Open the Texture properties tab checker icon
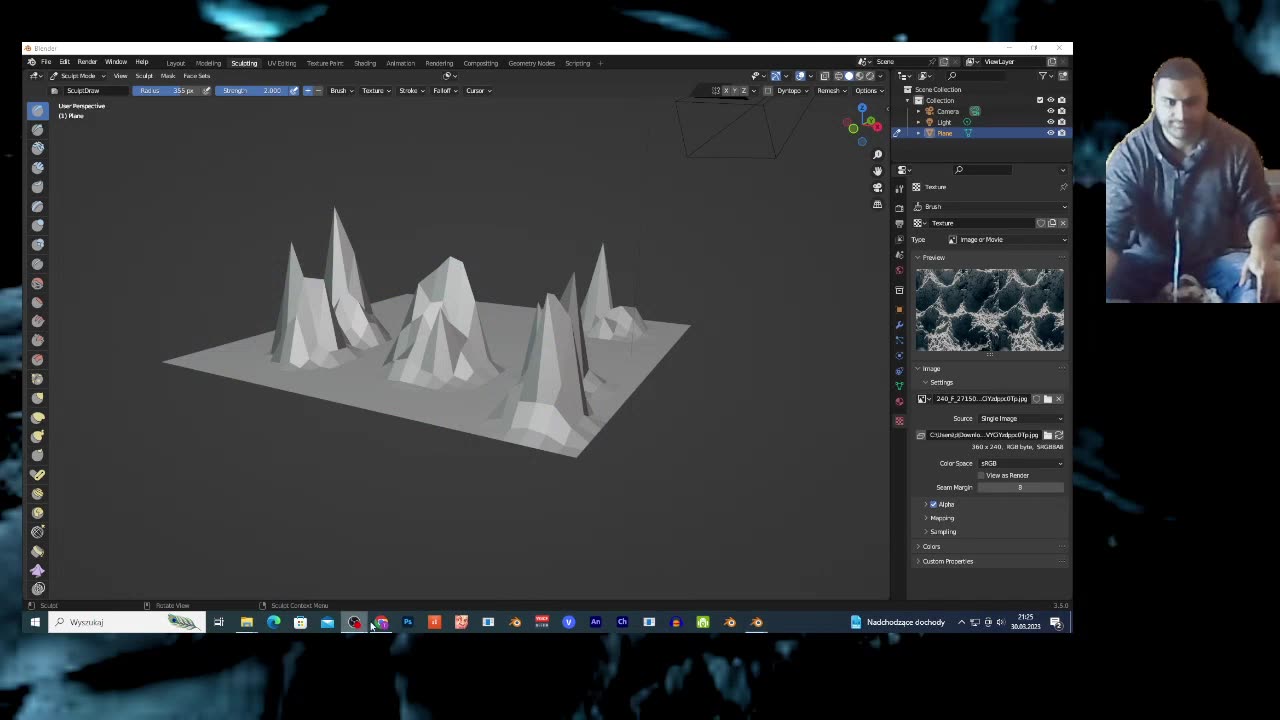This screenshot has height=720, width=1280. (x=899, y=420)
